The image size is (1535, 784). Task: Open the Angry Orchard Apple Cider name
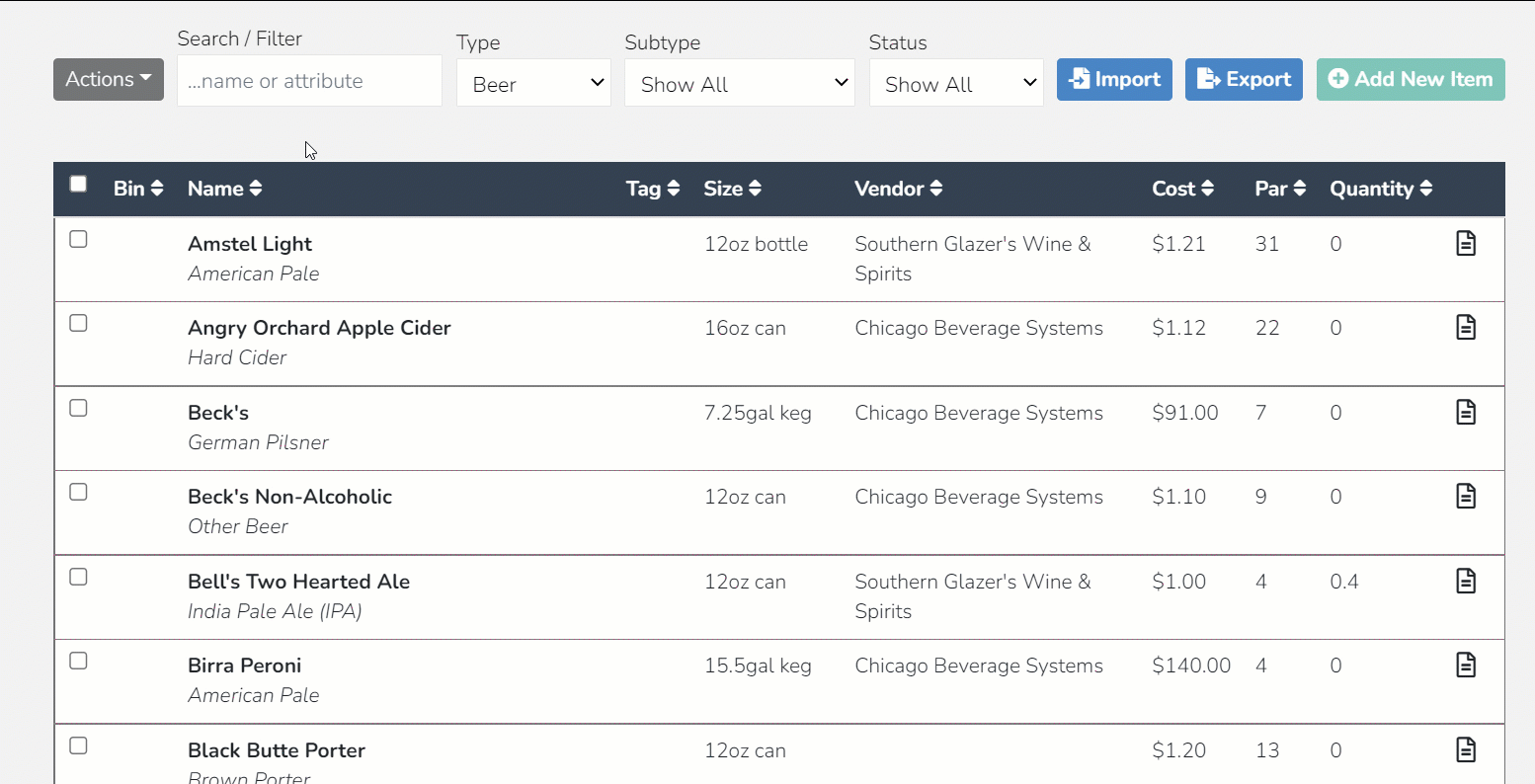[x=319, y=328]
